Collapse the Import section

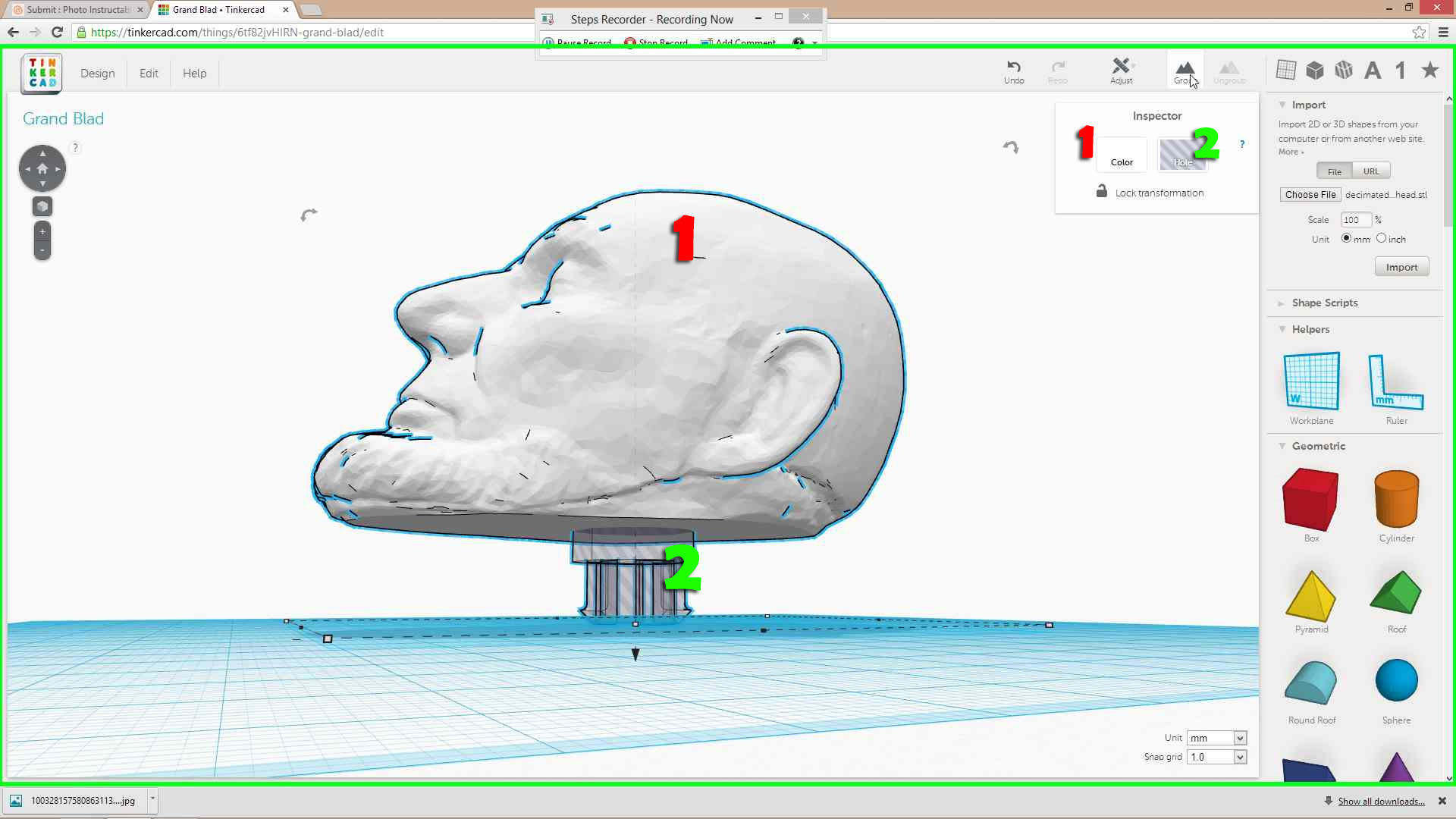tap(1282, 105)
